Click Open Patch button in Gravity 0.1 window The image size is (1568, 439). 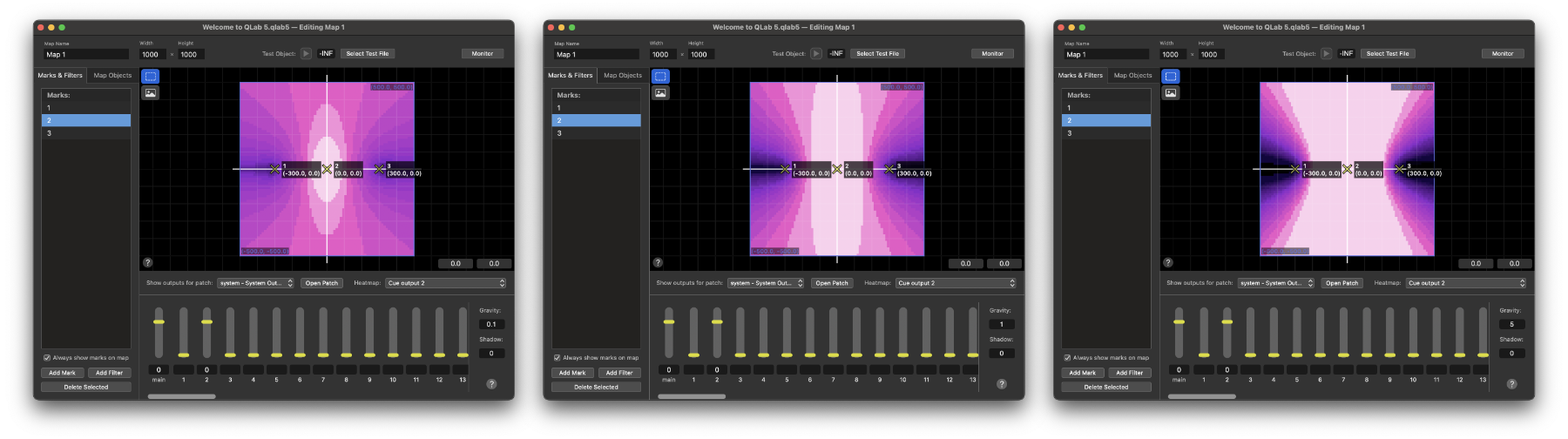coord(321,283)
